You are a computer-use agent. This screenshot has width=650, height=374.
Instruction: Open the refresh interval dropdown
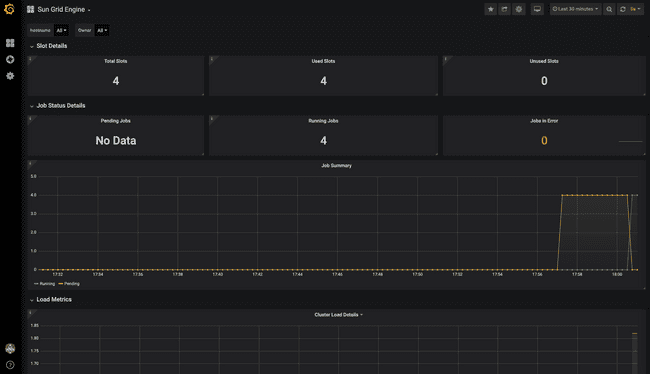click(635, 9)
